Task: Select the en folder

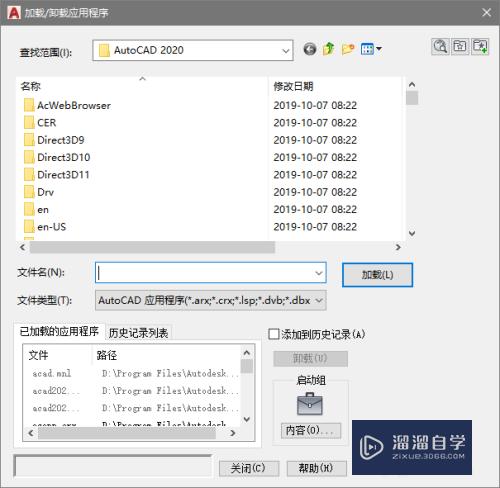Action: pos(36,209)
